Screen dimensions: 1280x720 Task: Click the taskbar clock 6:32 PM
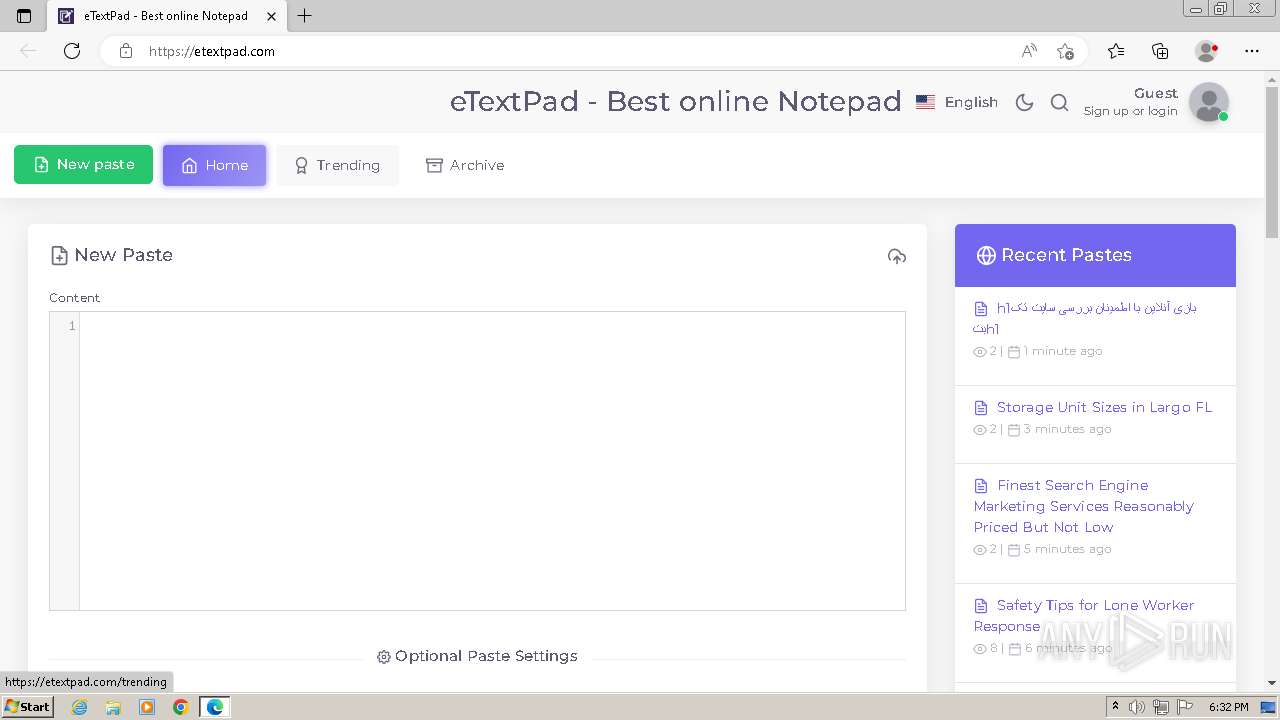(1228, 707)
